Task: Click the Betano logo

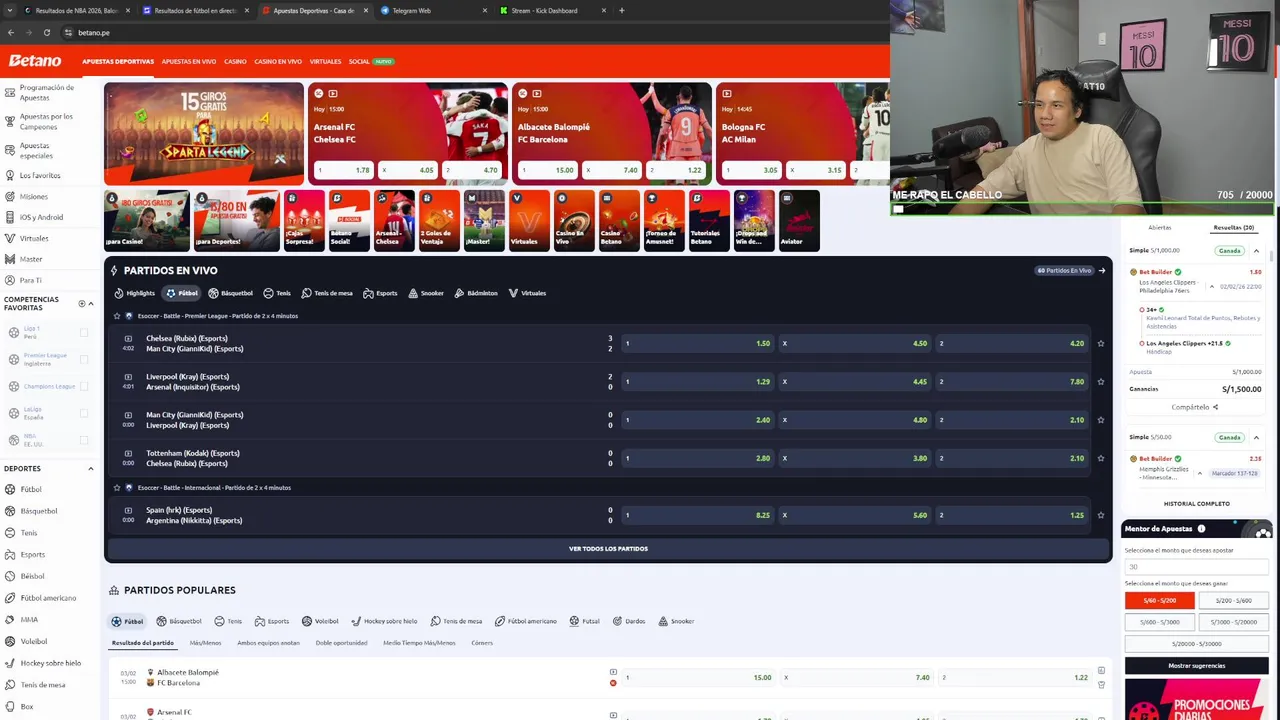Action: coord(35,61)
